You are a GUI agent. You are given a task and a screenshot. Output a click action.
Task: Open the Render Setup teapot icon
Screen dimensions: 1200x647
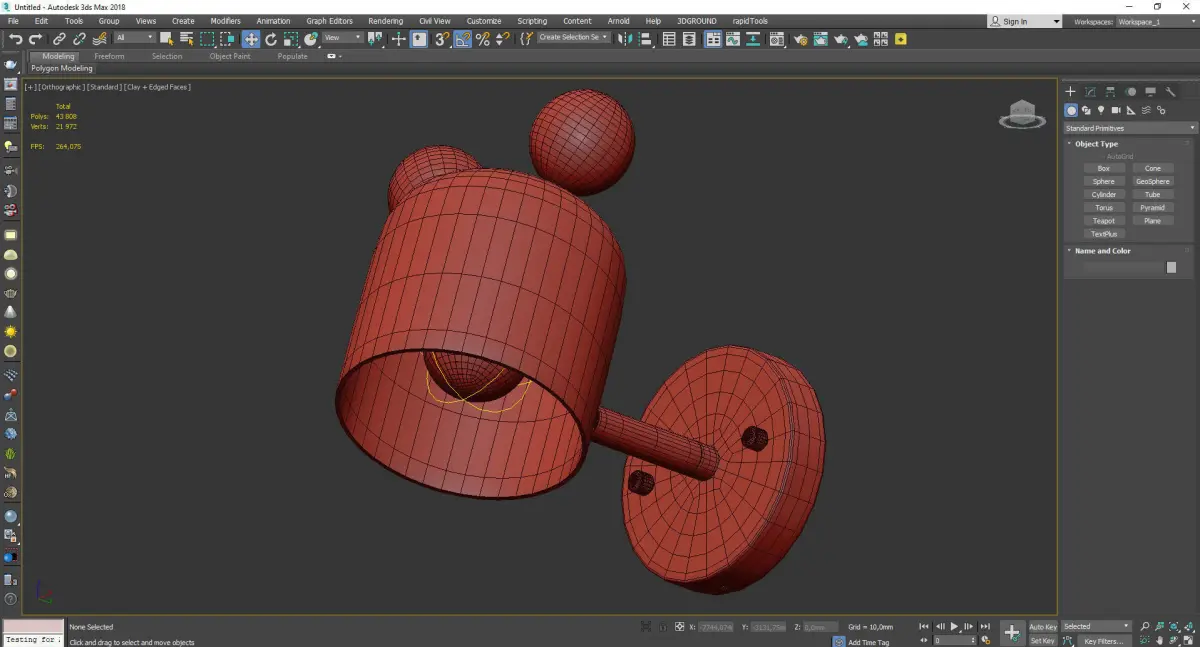(801, 39)
